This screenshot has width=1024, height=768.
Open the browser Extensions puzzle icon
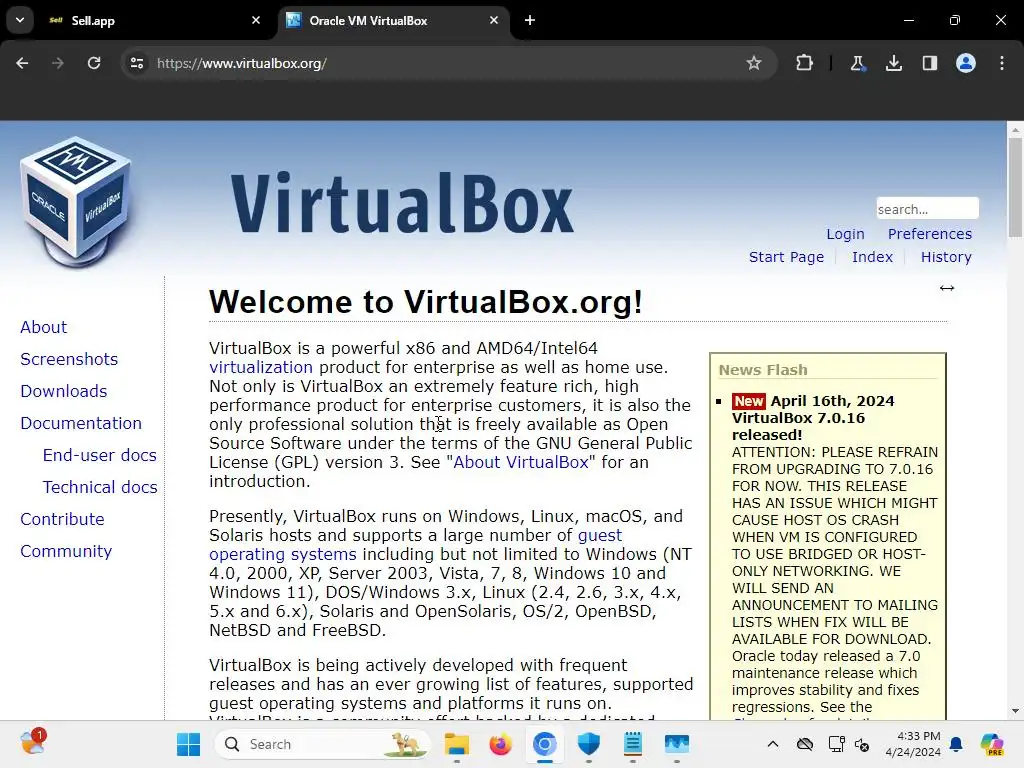pyautogui.click(x=805, y=63)
